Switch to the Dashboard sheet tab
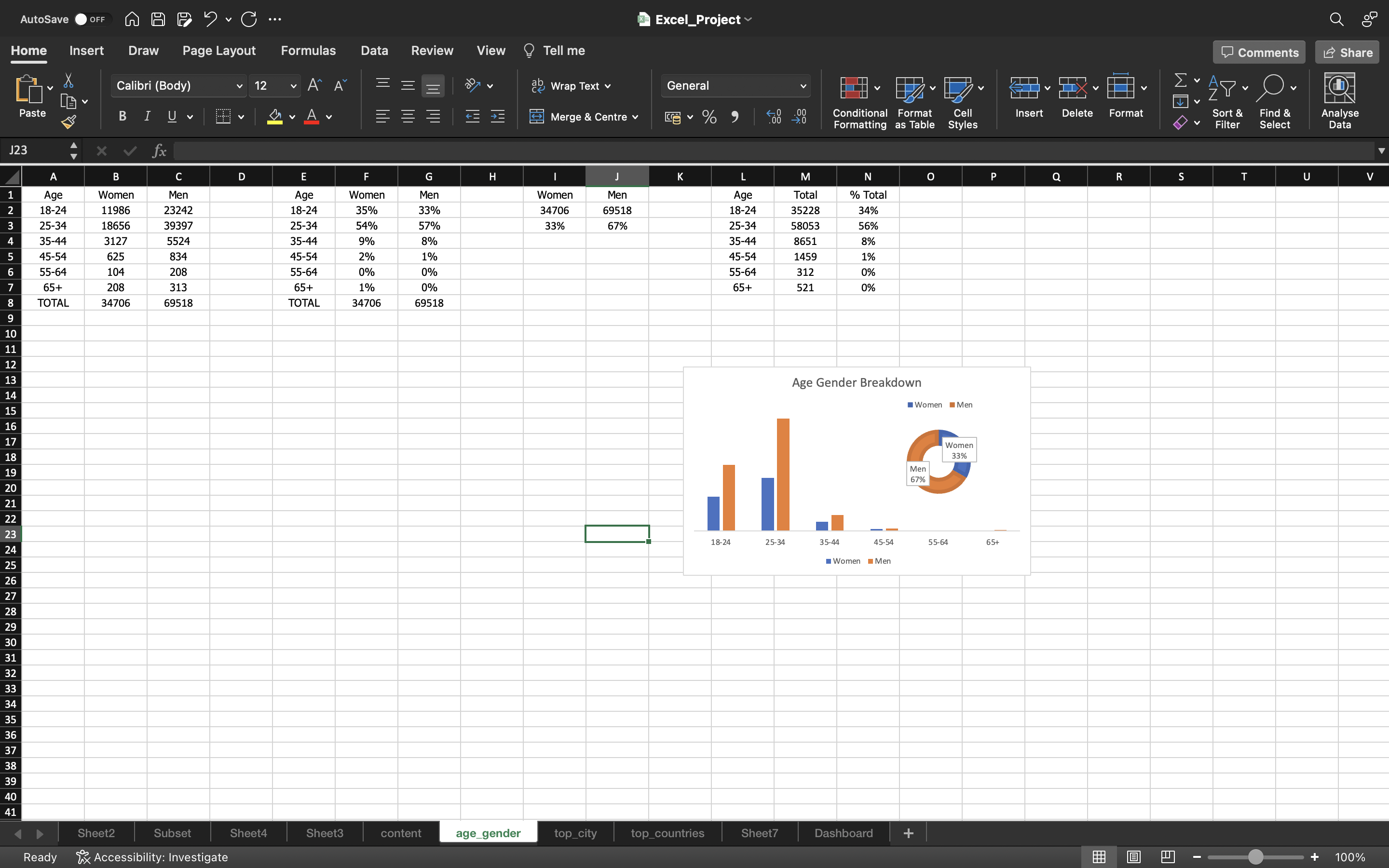Screen dimensions: 1389x868 (843, 833)
